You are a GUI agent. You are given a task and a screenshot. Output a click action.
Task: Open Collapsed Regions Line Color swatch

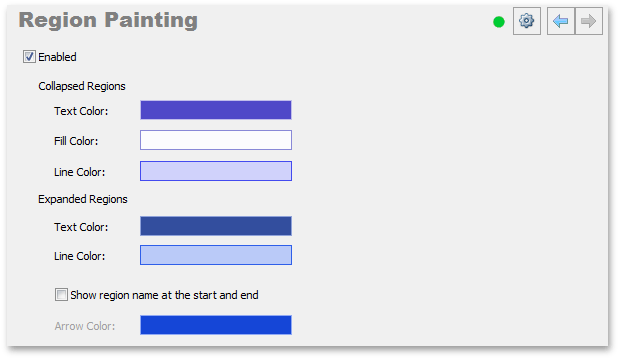[216, 171]
